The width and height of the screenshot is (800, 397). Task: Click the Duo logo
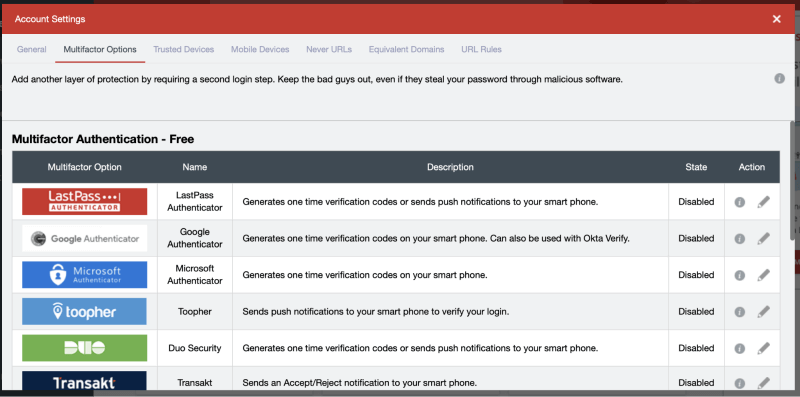pos(85,348)
